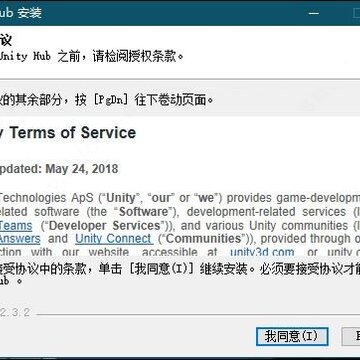The image size is (360, 360).
Task: Click the 我同意(I) agree button
Action: pyautogui.click(x=292, y=336)
